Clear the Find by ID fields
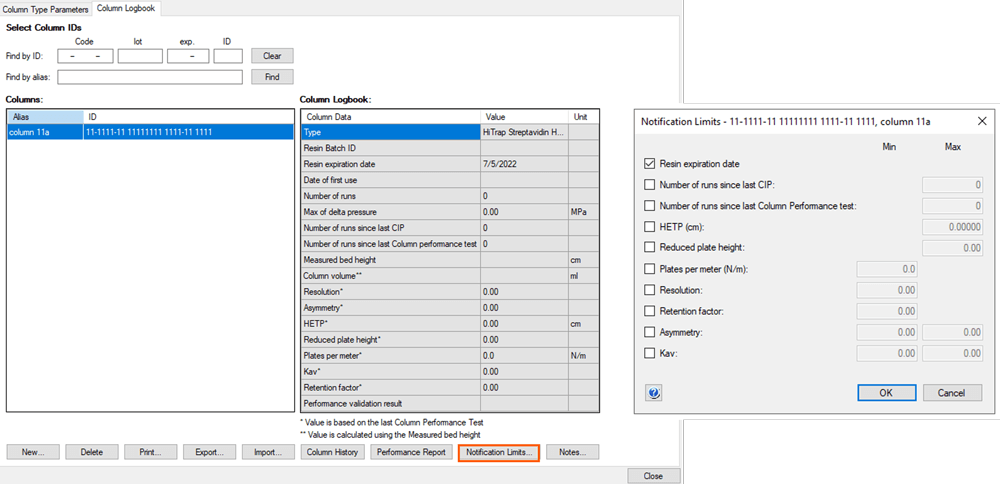The height and width of the screenshot is (484, 1000). [x=272, y=56]
